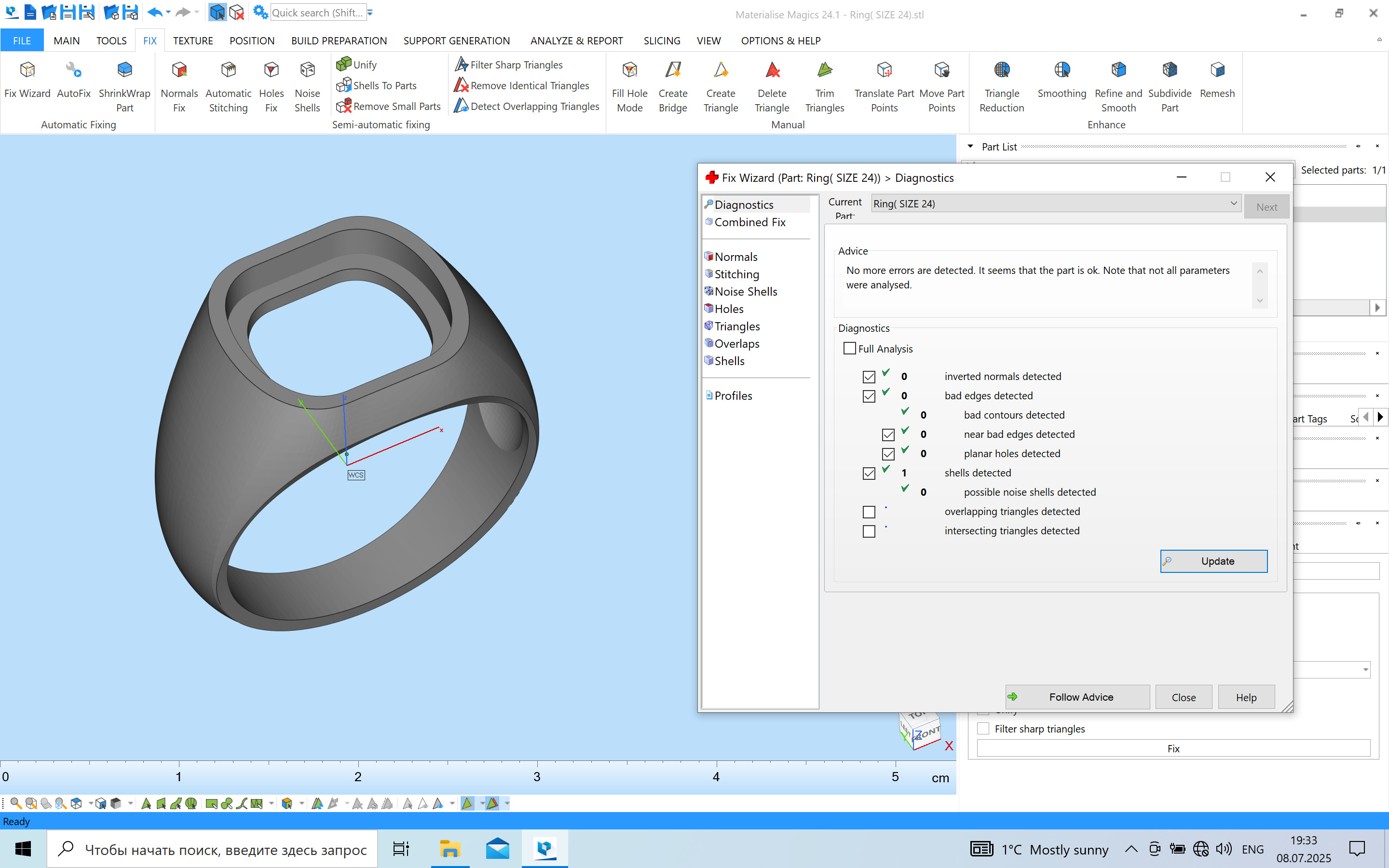Enable the Full Analysis checkbox
Viewport: 1389px width, 868px height.
[x=849, y=349]
